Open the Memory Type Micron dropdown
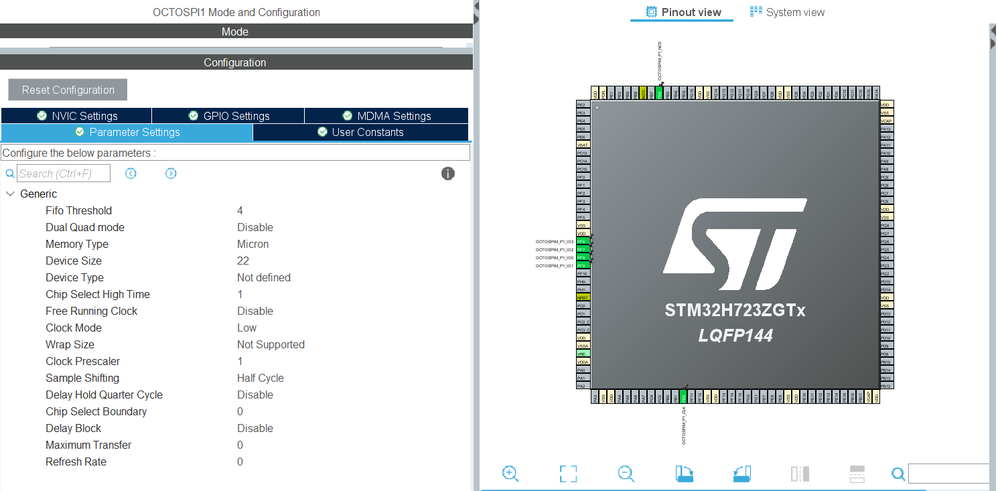This screenshot has height=491, width=998. pos(253,244)
